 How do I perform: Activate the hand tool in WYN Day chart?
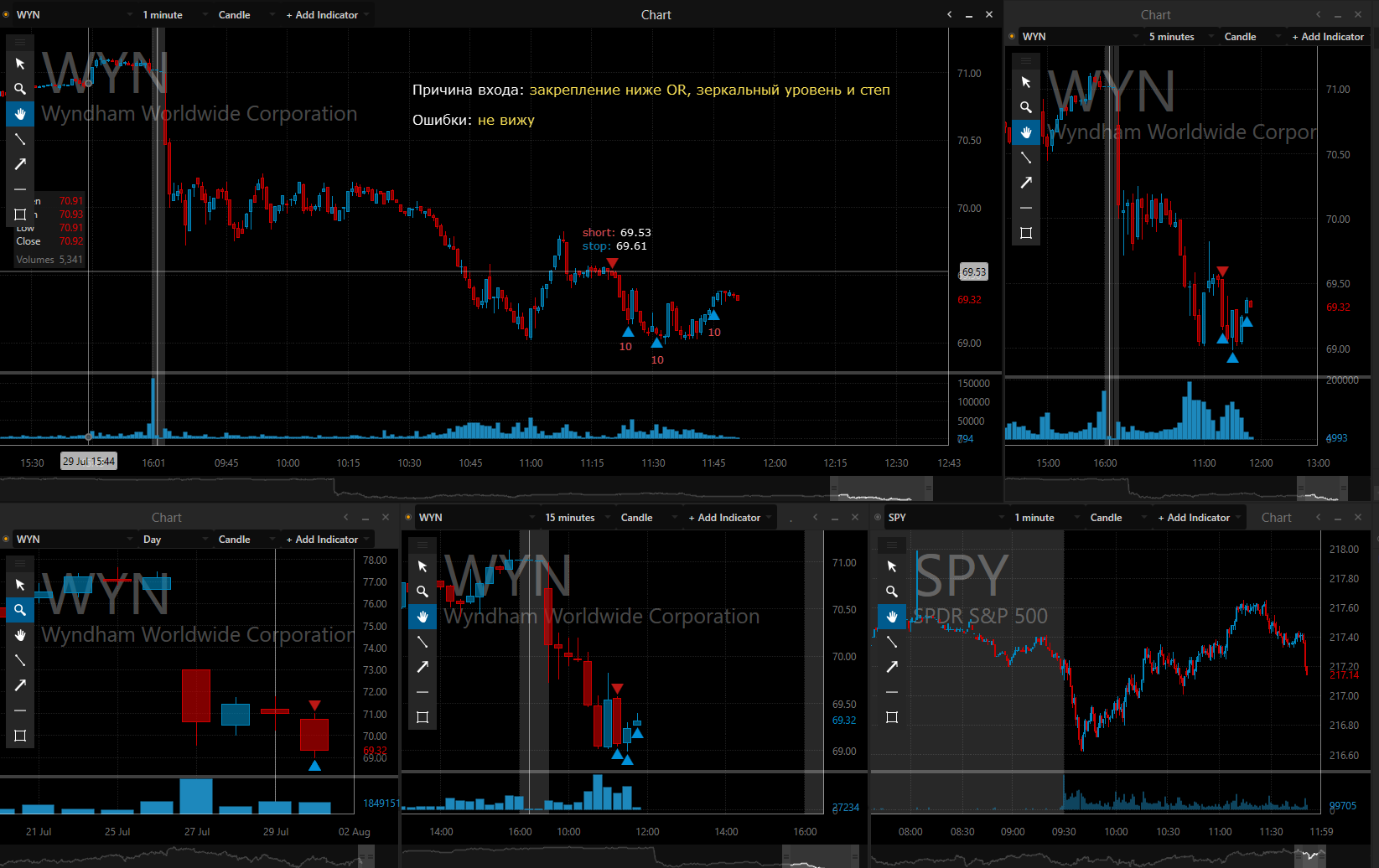[x=20, y=635]
